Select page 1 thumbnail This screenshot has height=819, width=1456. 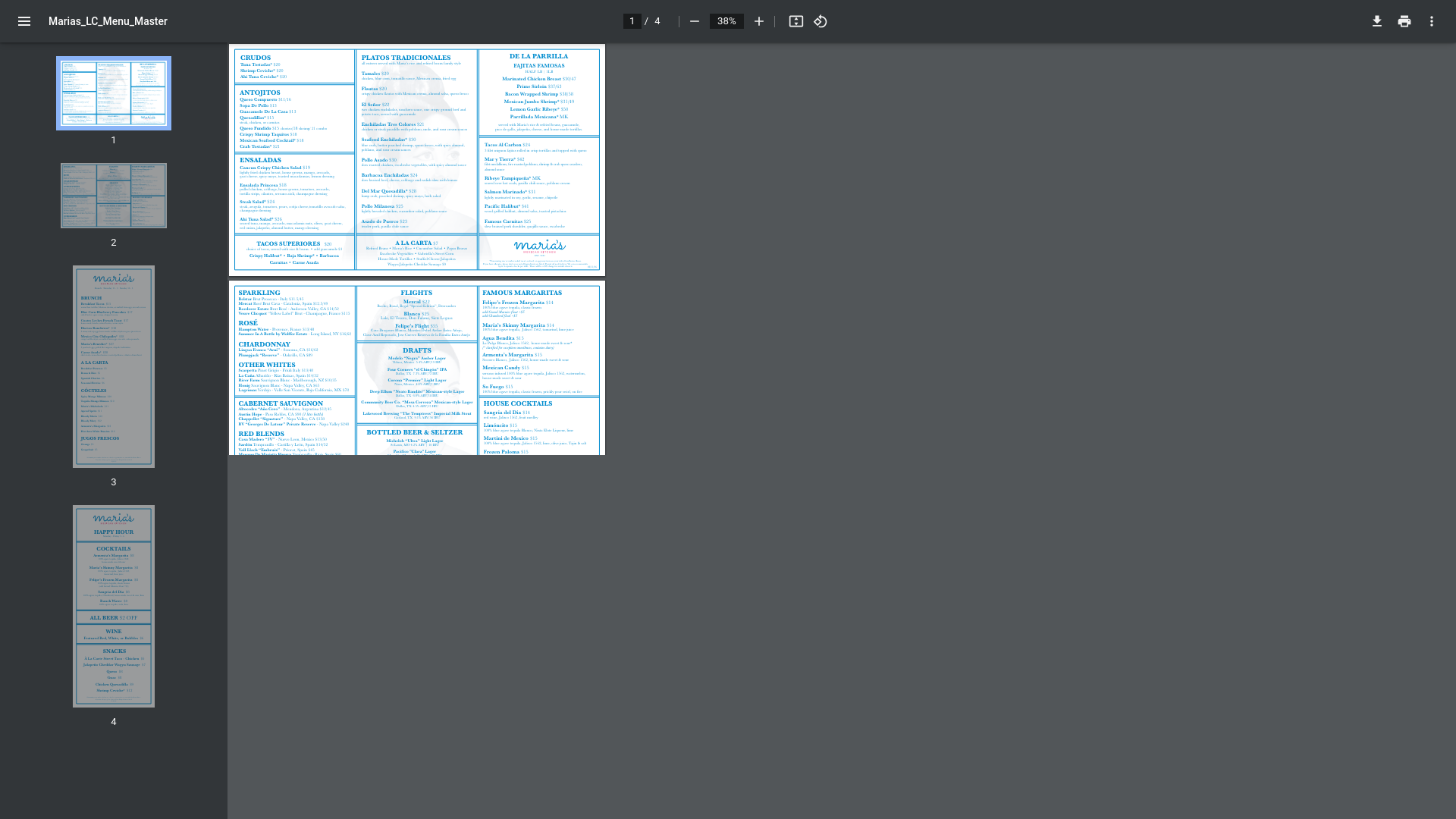(x=114, y=93)
